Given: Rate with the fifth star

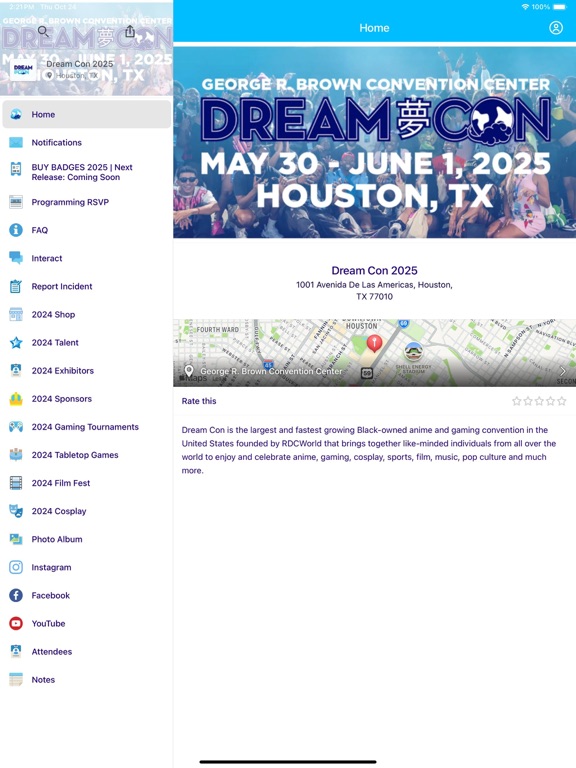Looking at the screenshot, I should (562, 401).
